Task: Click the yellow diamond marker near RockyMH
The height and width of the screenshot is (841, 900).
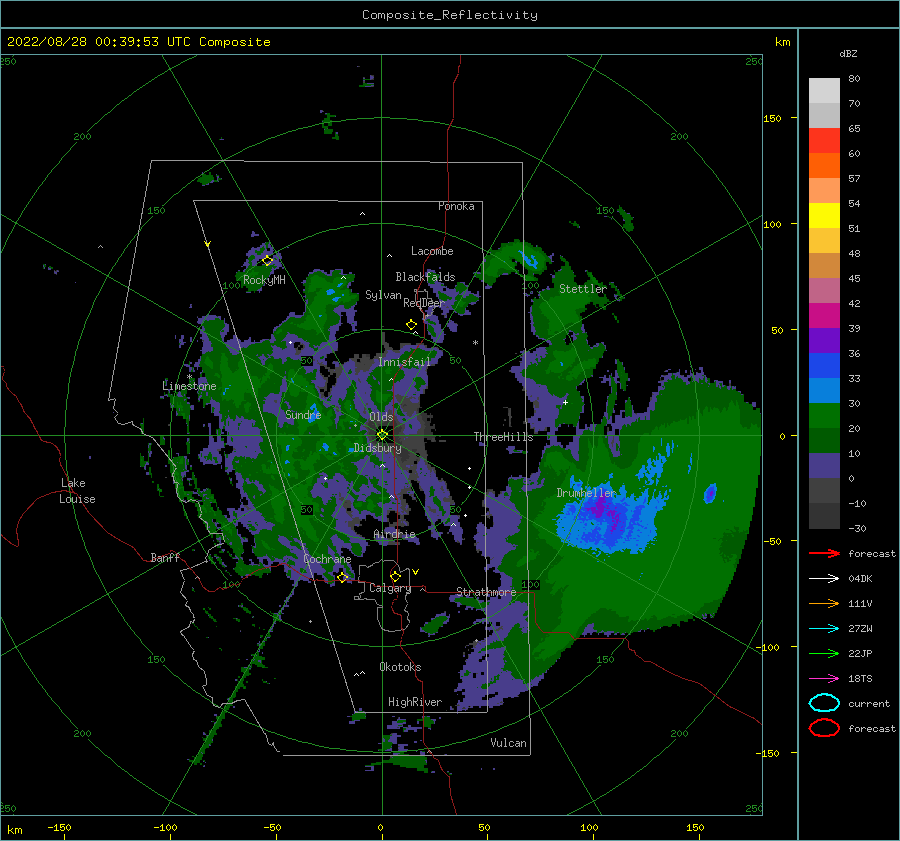Action: (267, 261)
